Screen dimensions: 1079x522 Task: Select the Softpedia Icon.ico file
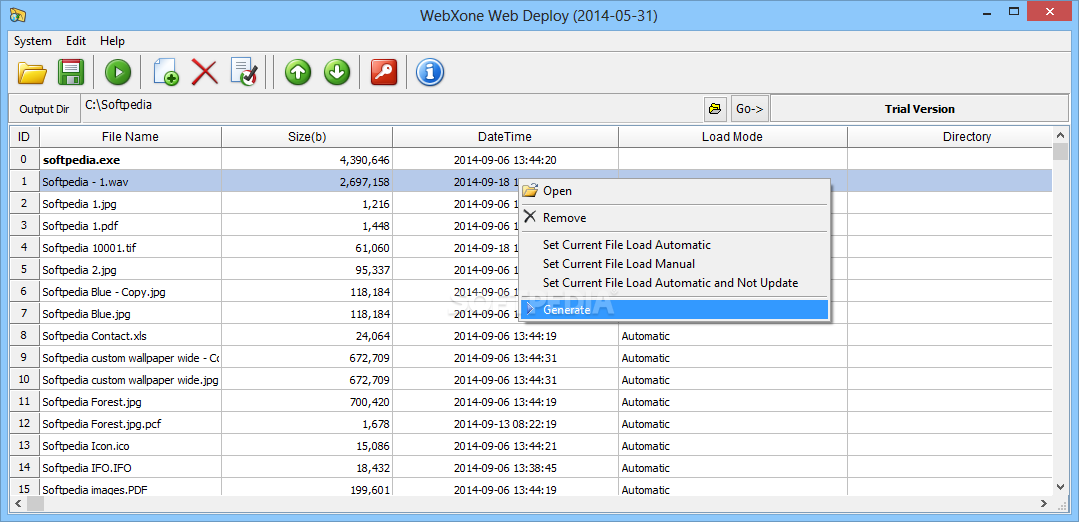coord(85,446)
